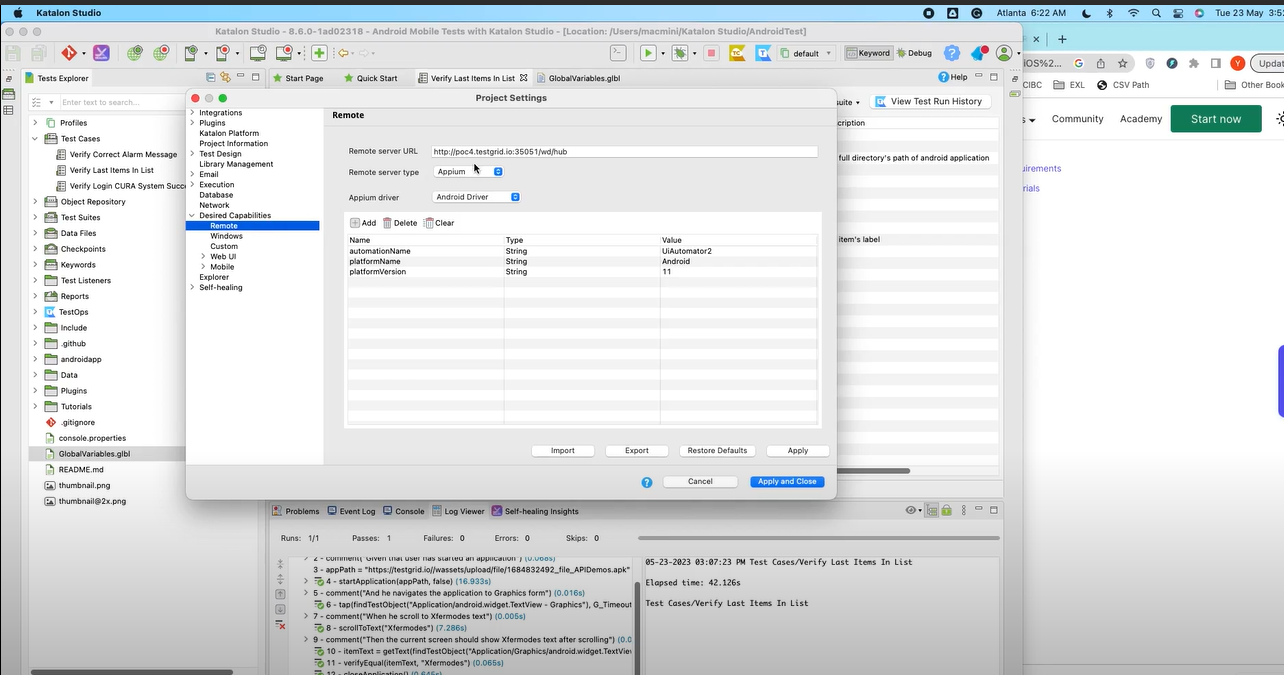Switch to the GlobalVariables.glbl tab
1284x675 pixels.
[578, 78]
